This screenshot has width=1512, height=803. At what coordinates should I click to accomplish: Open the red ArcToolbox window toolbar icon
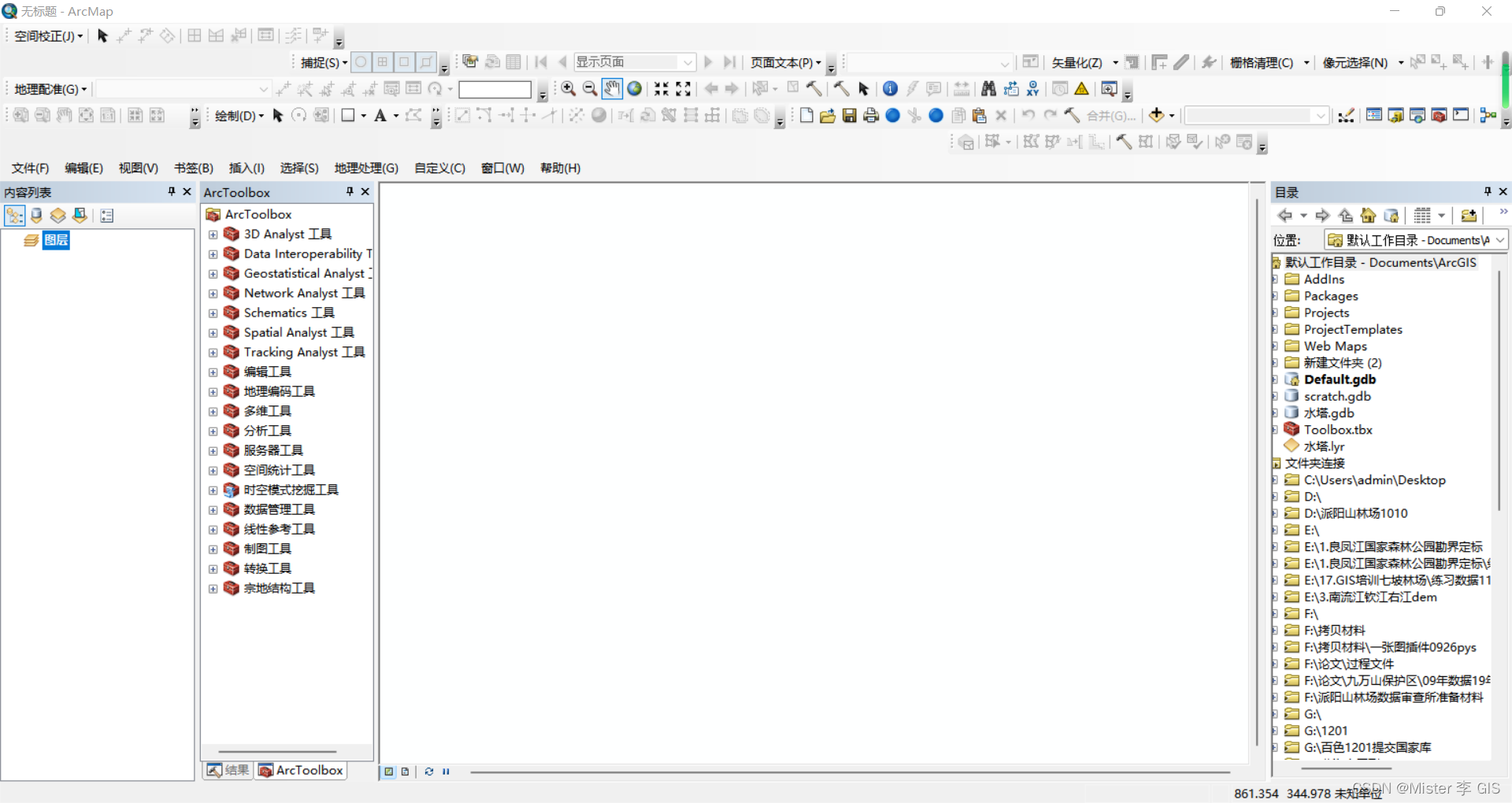coord(1439,116)
